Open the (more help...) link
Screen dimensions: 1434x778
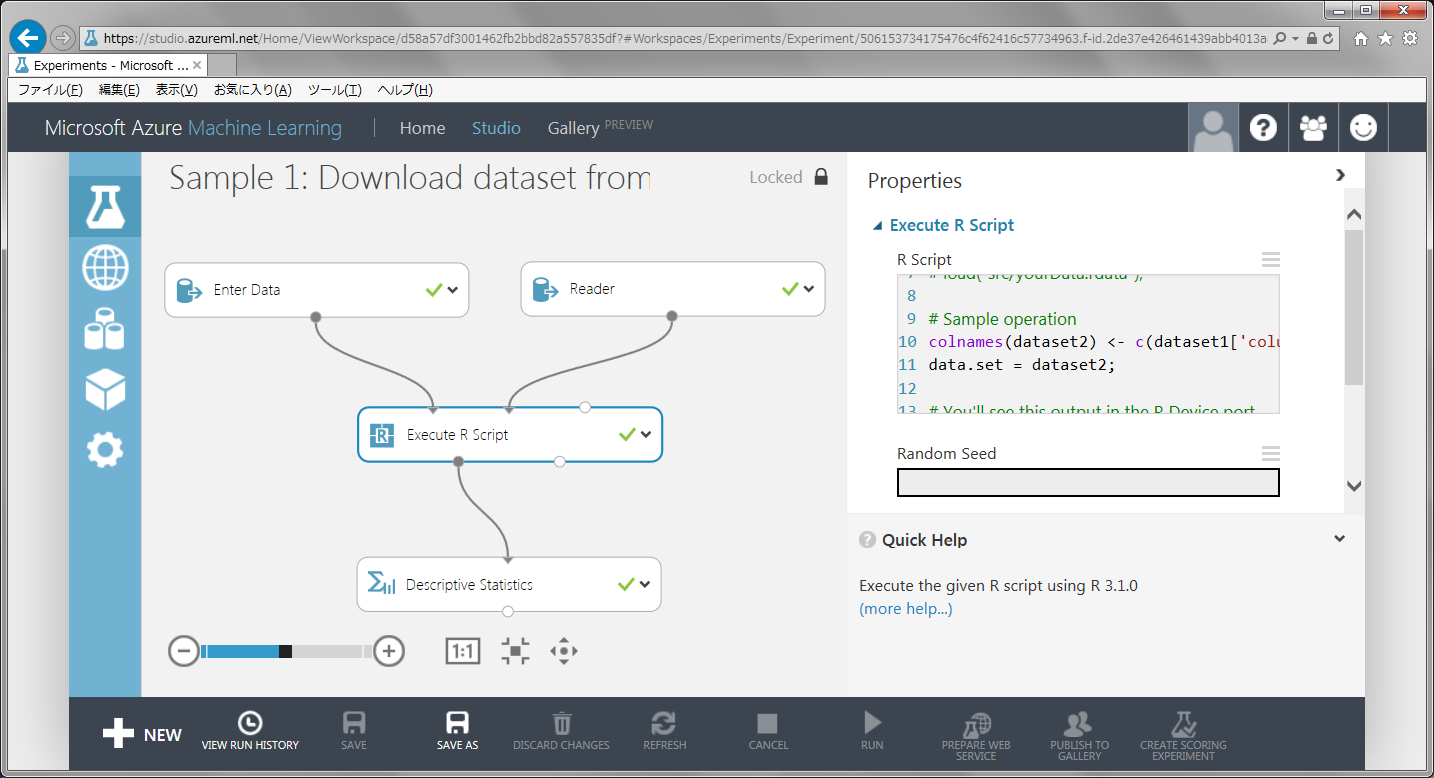[905, 609]
